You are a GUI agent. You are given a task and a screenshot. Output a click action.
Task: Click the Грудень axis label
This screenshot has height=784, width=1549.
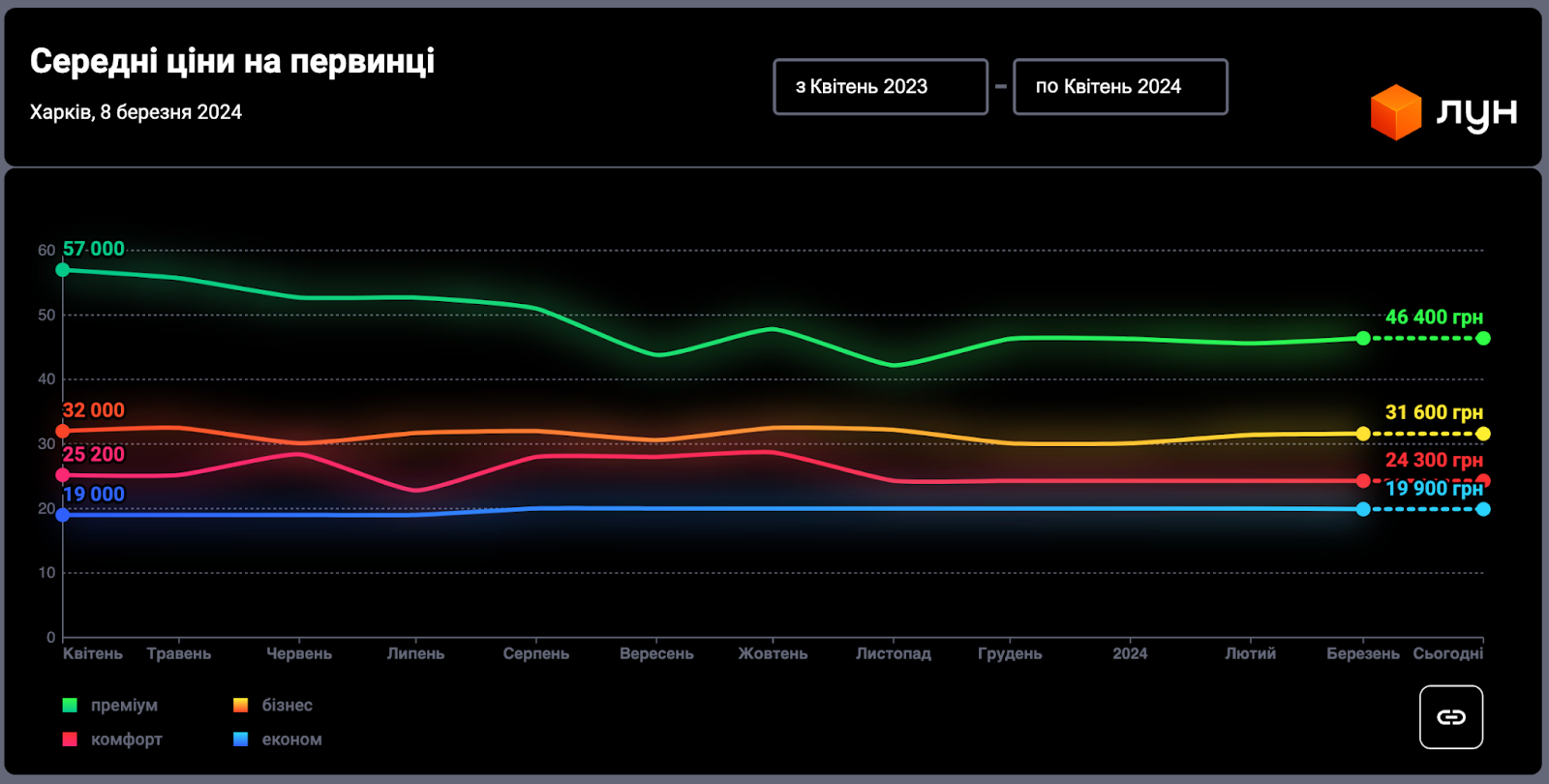(x=1010, y=653)
